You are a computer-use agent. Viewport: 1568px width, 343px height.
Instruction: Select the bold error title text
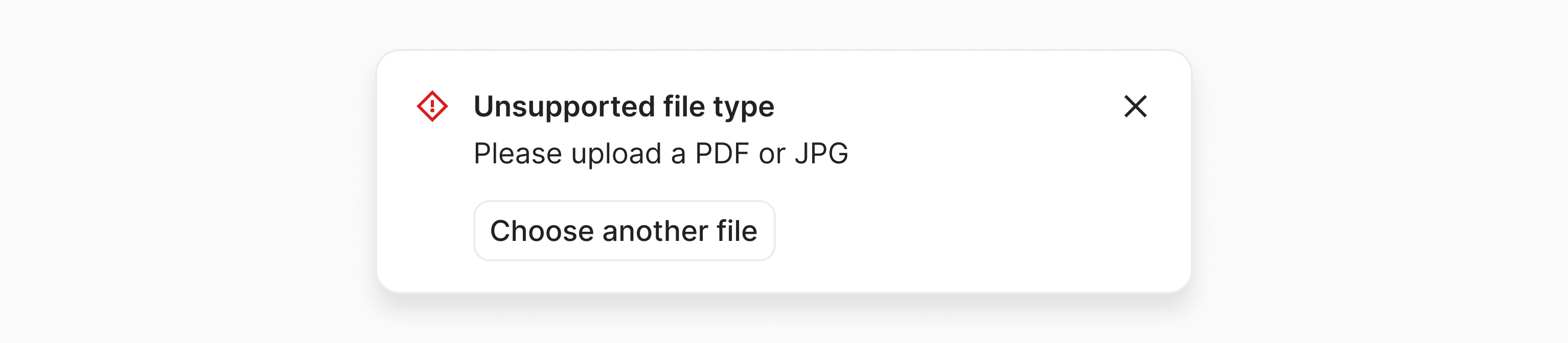pos(624,107)
